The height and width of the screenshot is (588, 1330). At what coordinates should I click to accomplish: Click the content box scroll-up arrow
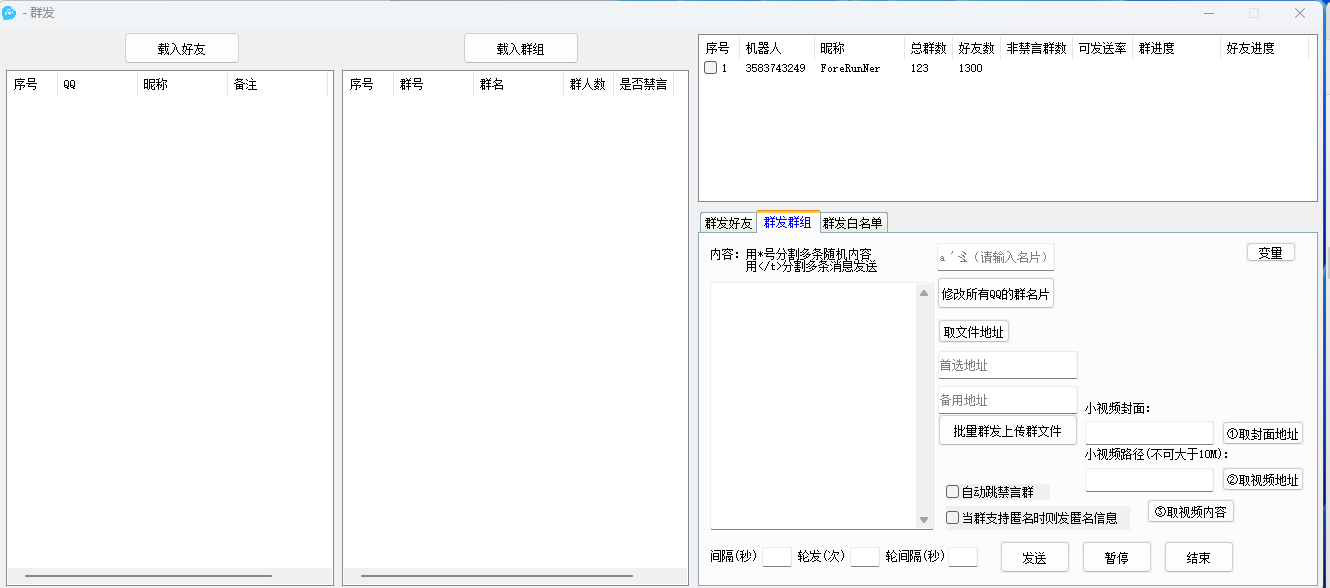924,292
